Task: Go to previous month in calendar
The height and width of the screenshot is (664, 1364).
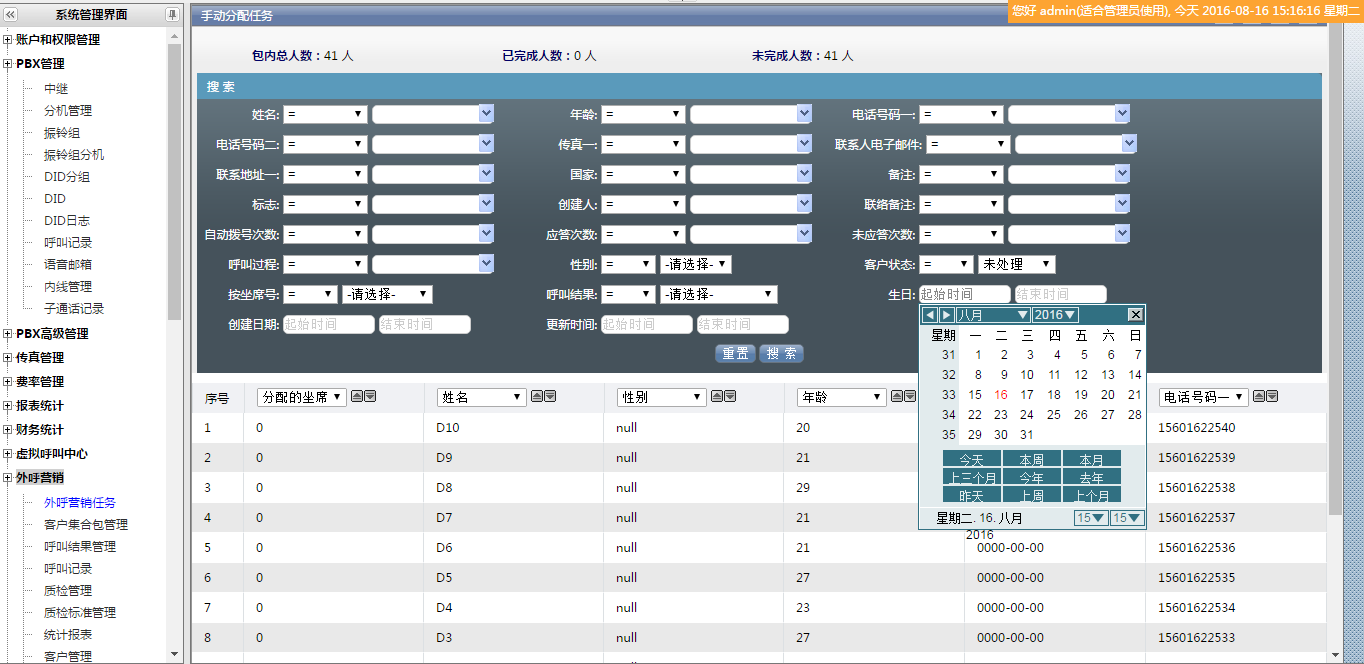Action: [930, 315]
